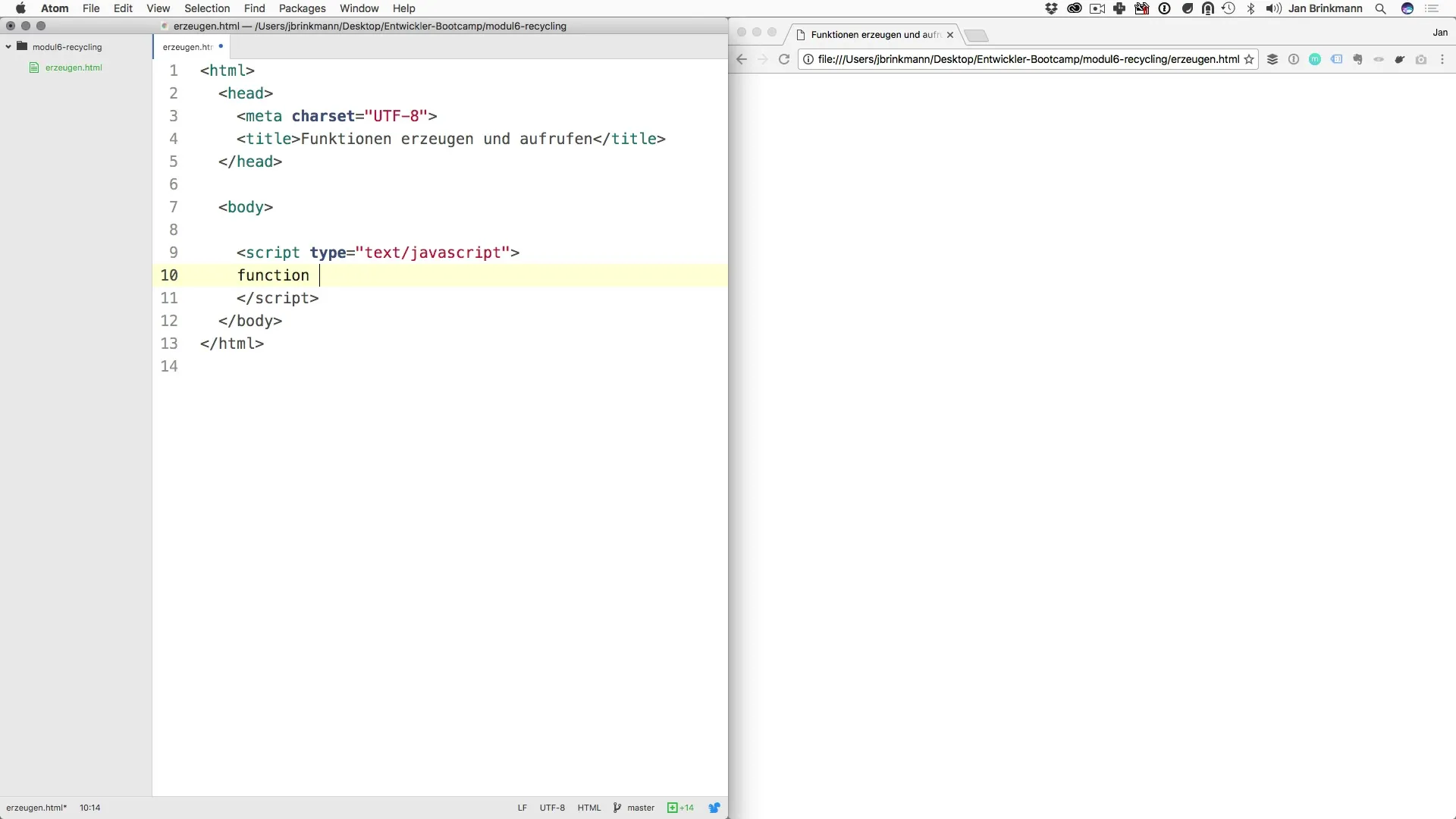
Task: Open the Help menu
Action: [403, 8]
